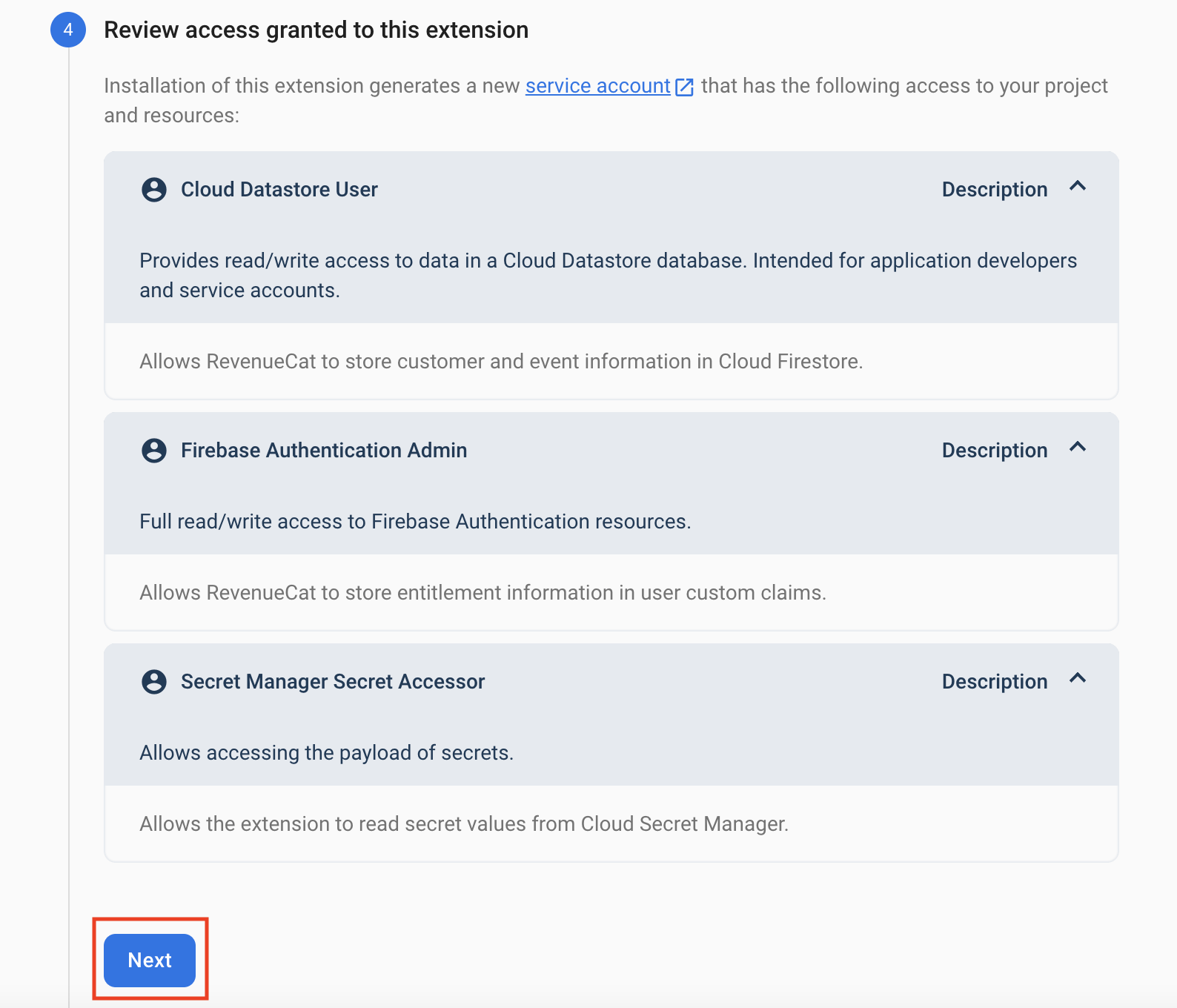This screenshot has height=1008, width=1177.
Task: Click the Cloud Secret Manager reason text
Action: tap(464, 824)
